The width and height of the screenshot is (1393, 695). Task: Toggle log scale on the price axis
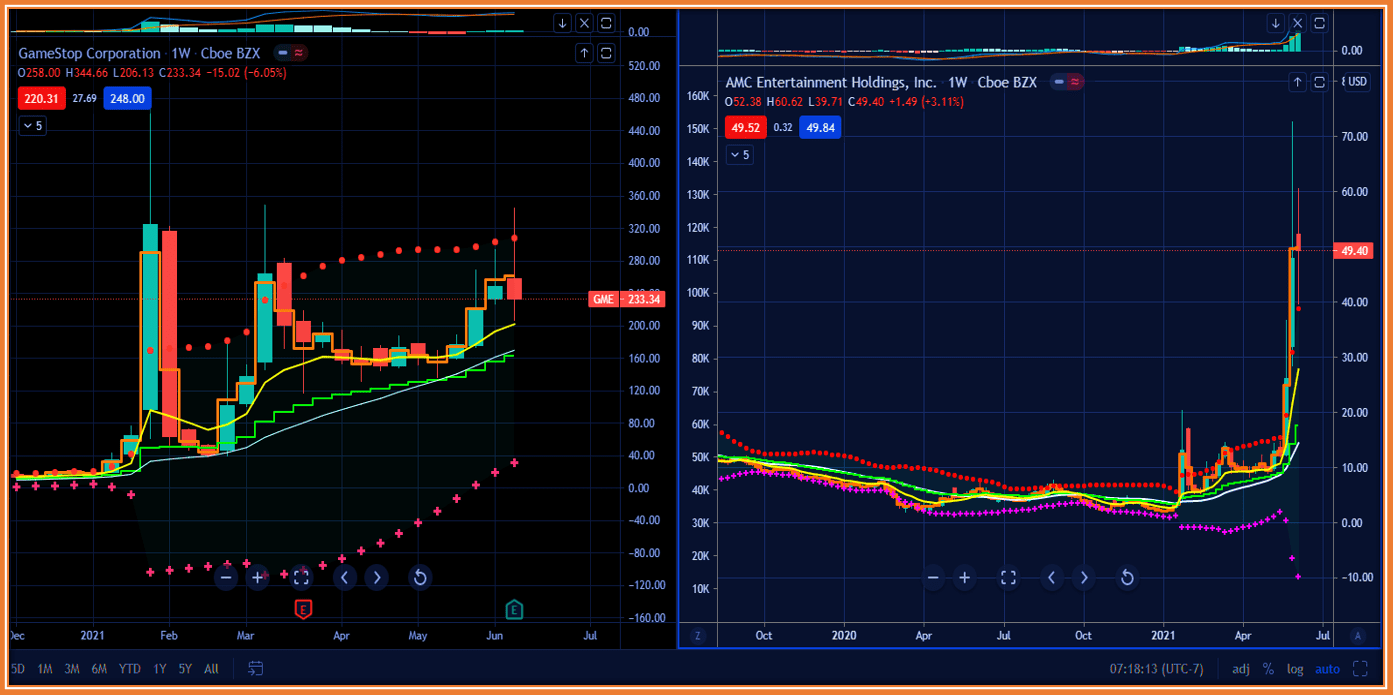[x=1295, y=669]
